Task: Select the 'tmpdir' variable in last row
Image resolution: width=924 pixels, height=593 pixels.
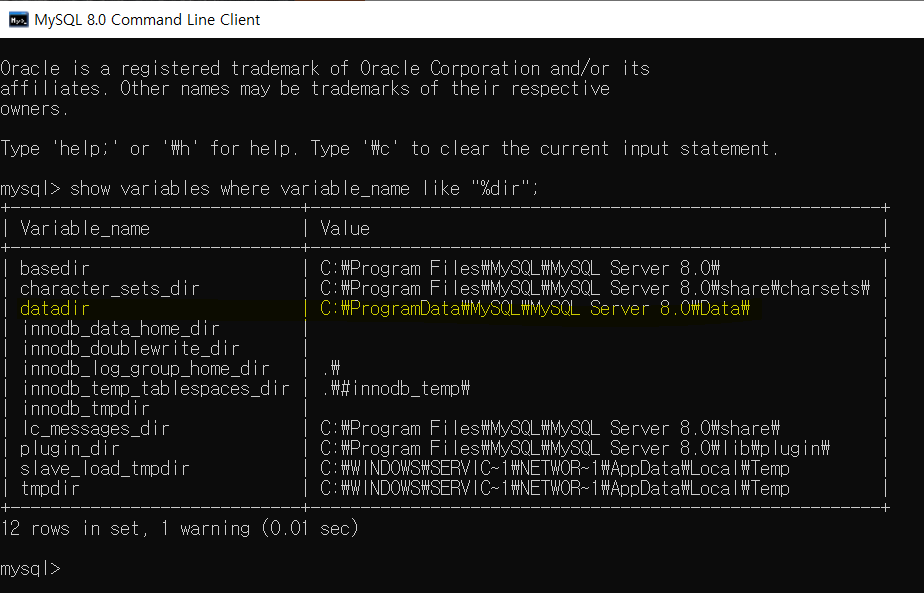Action: point(50,489)
